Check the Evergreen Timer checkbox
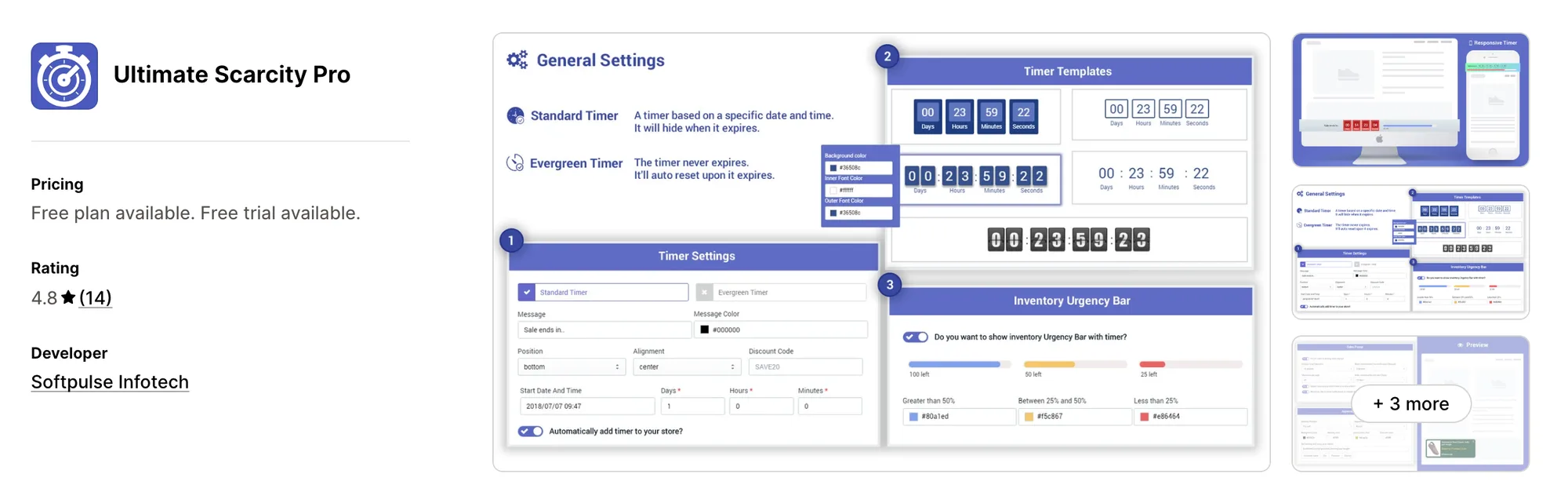Screen dimensions: 1568x503 tap(704, 292)
